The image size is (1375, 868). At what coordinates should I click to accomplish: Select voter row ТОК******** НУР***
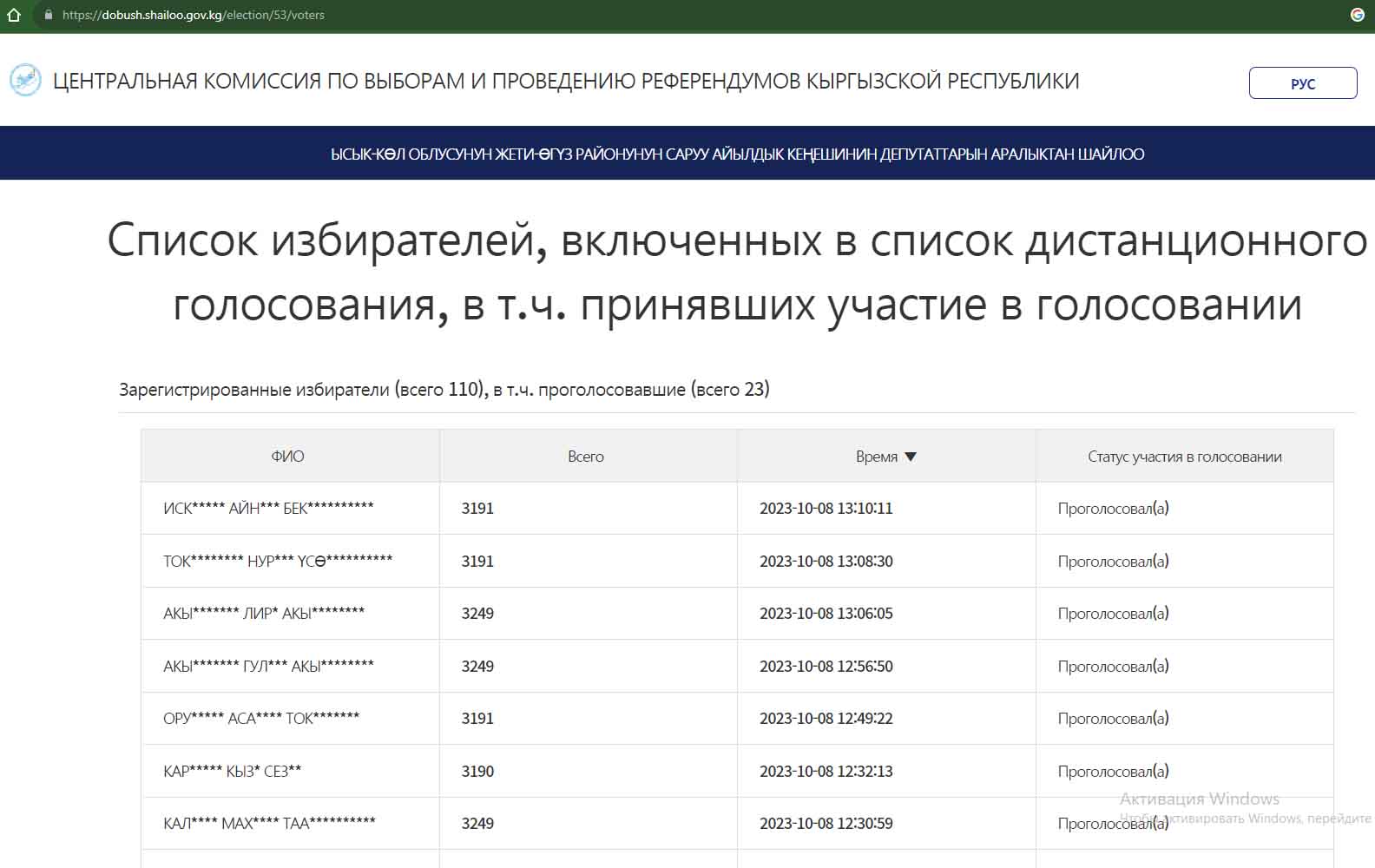[x=278, y=562]
